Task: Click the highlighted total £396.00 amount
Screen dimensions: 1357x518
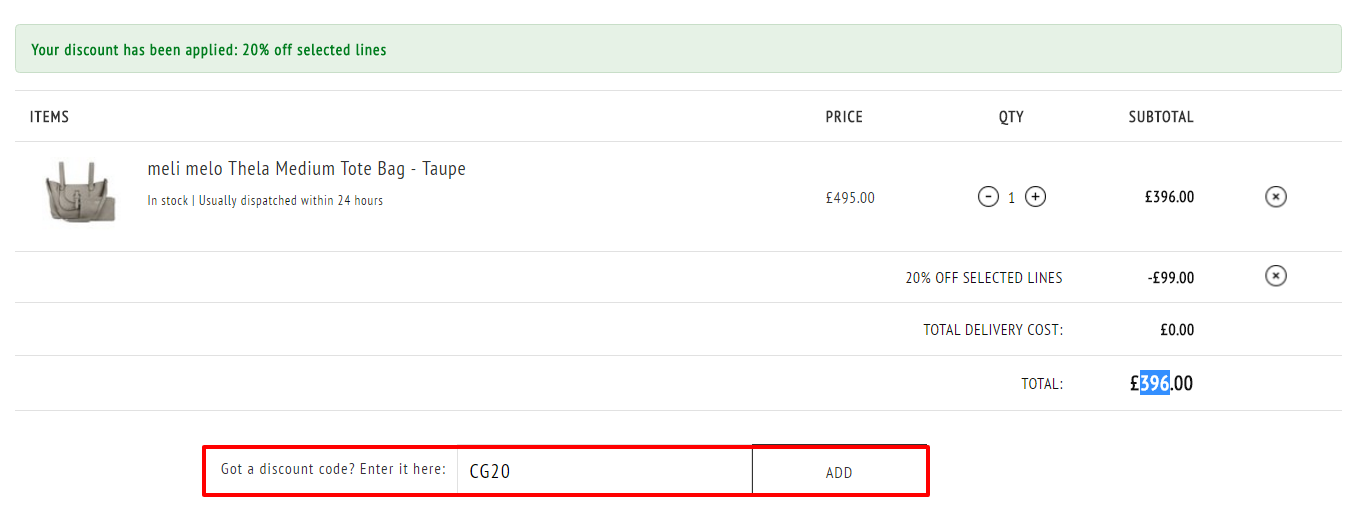Action: [1161, 383]
